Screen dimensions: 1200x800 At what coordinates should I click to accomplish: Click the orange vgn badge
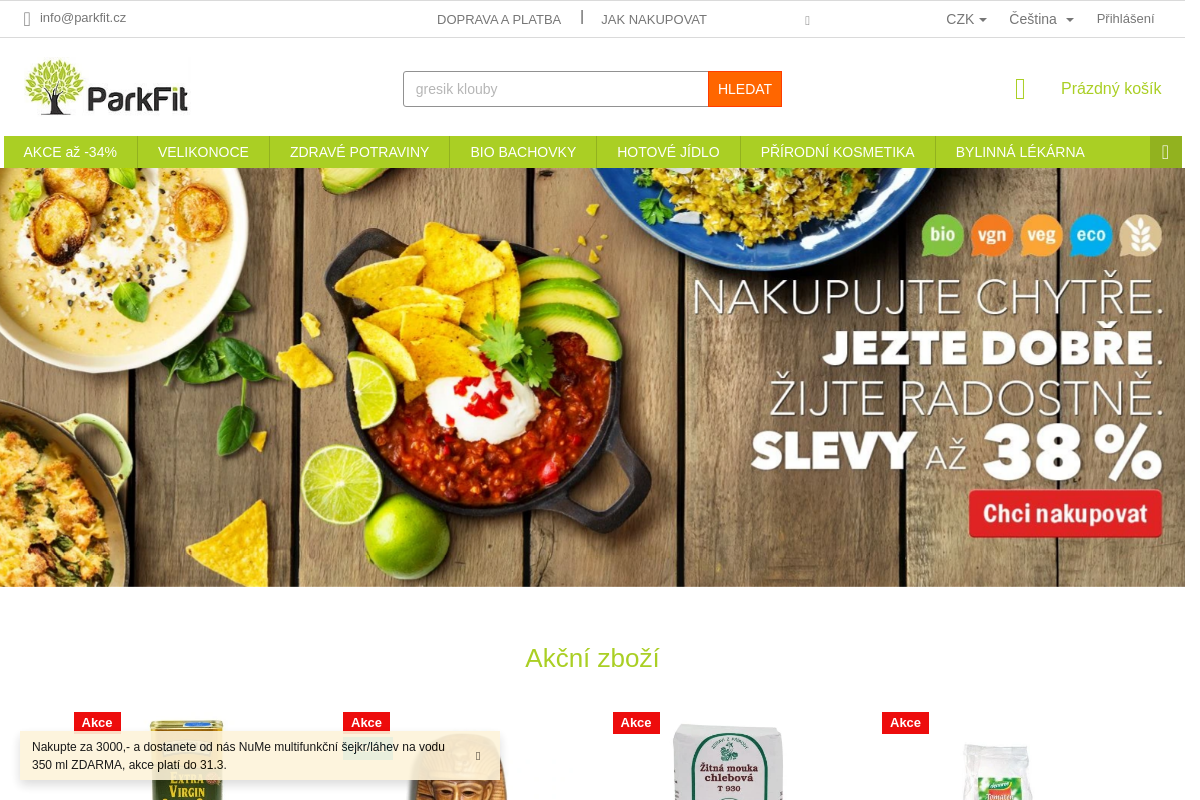click(x=992, y=235)
